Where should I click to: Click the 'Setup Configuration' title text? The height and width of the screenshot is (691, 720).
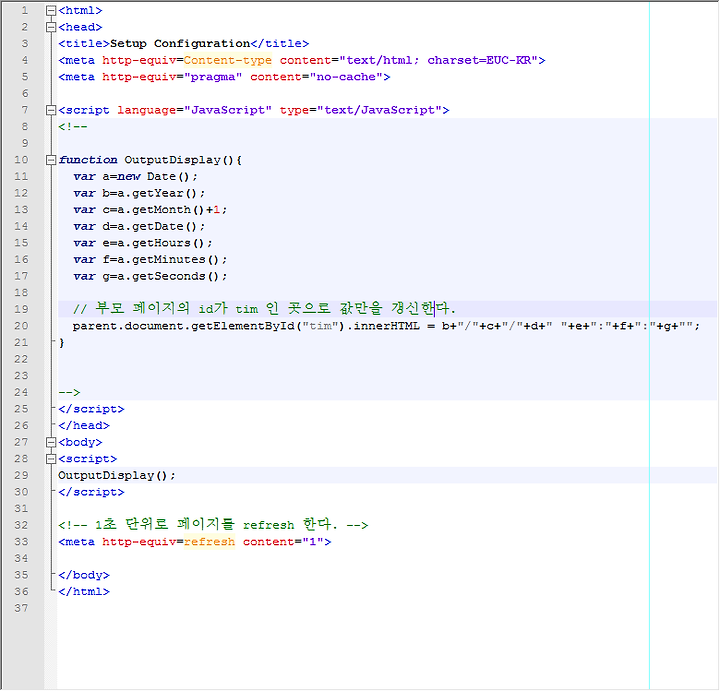point(180,44)
